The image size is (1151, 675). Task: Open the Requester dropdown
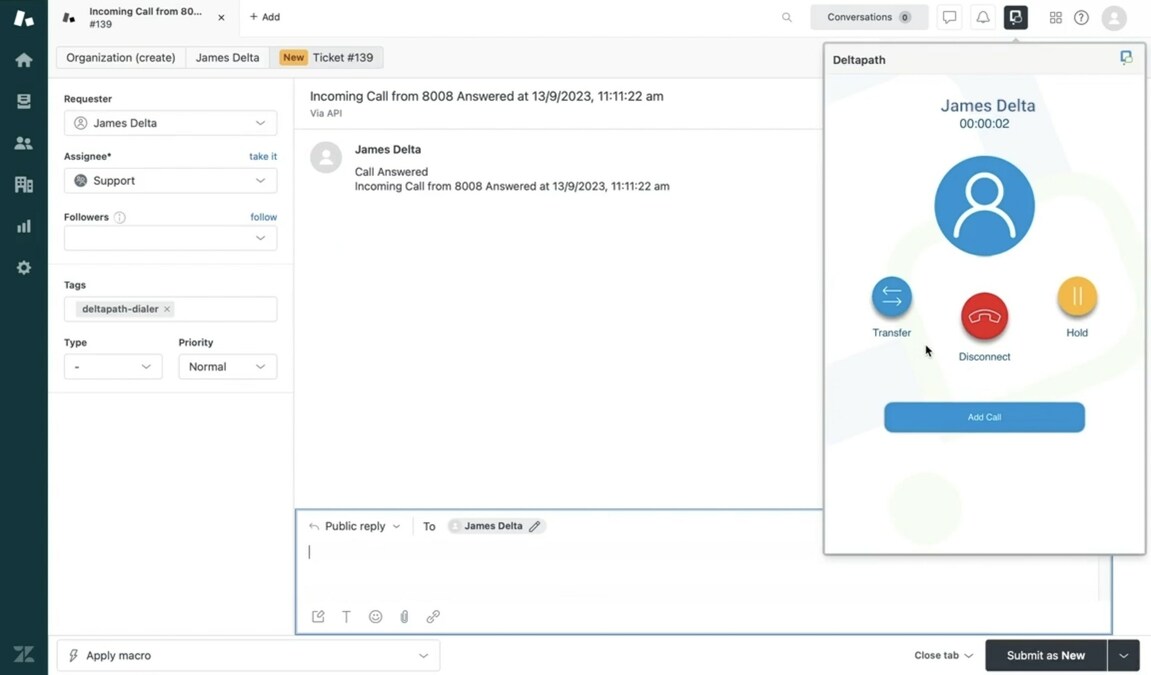pos(170,123)
